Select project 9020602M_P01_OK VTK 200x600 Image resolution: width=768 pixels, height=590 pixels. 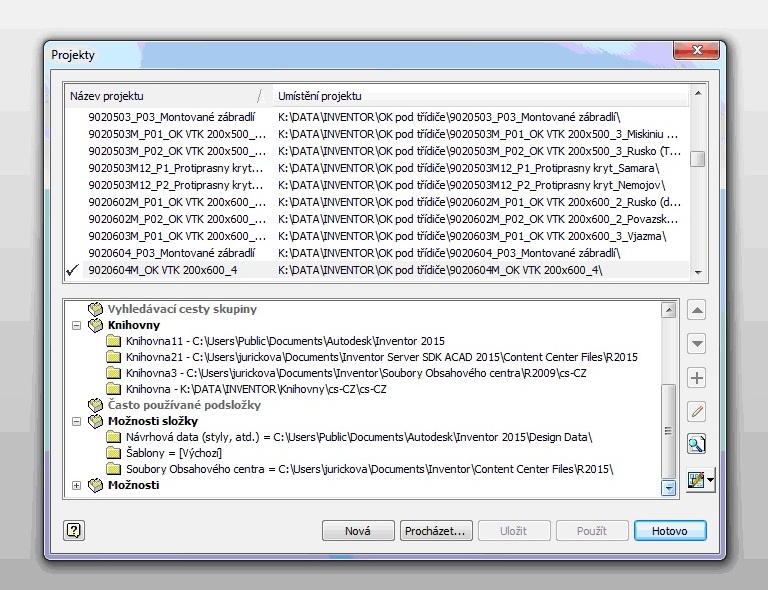pyautogui.click(x=177, y=202)
